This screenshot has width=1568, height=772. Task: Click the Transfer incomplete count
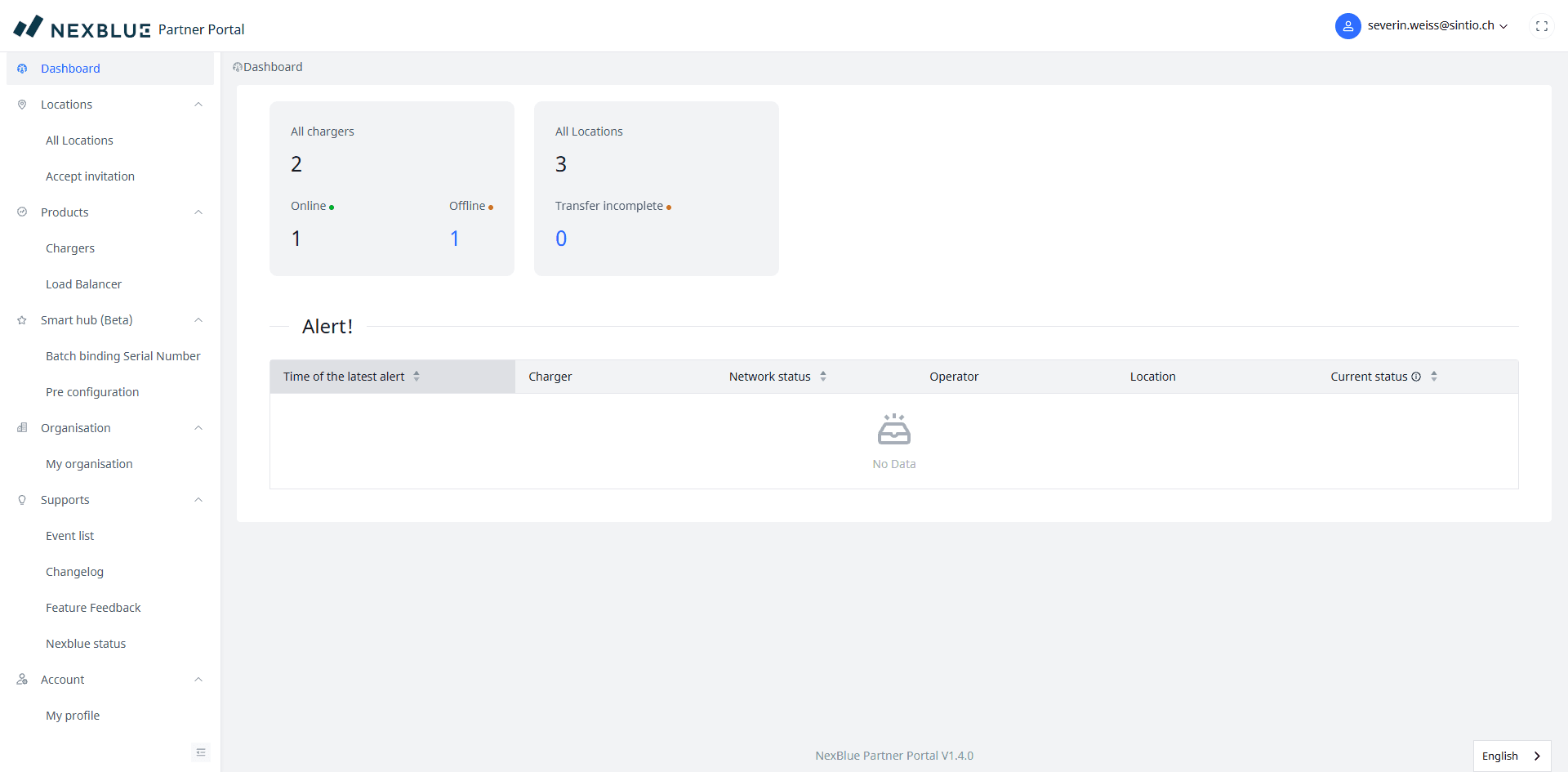click(x=561, y=239)
